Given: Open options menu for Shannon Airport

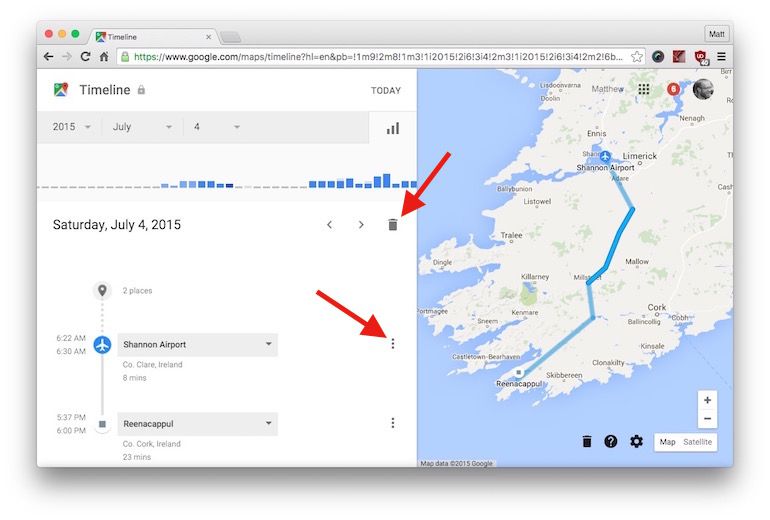Looking at the screenshot, I should click(x=393, y=344).
